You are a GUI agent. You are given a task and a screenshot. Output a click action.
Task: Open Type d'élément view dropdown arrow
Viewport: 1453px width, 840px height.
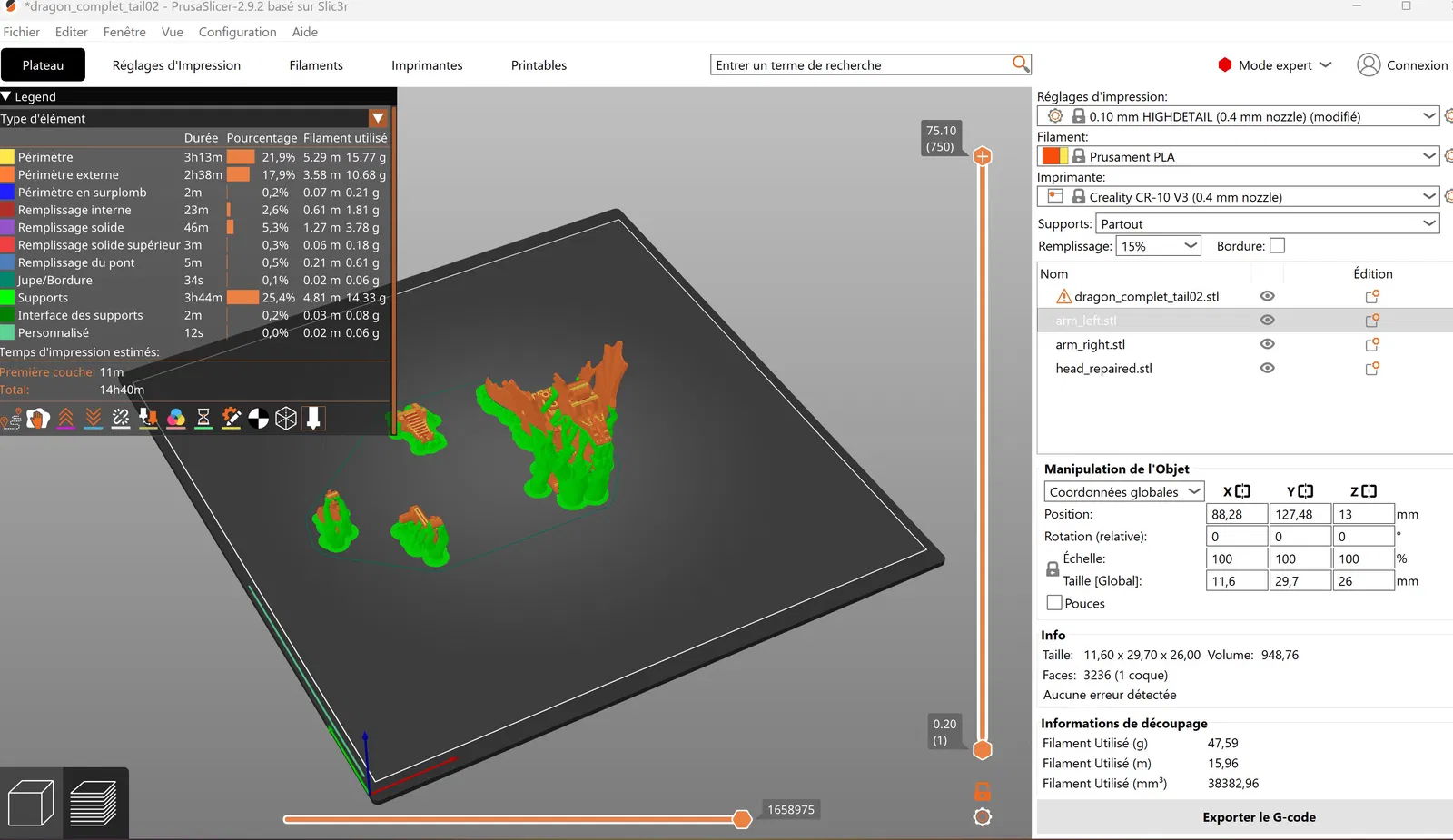(x=379, y=118)
